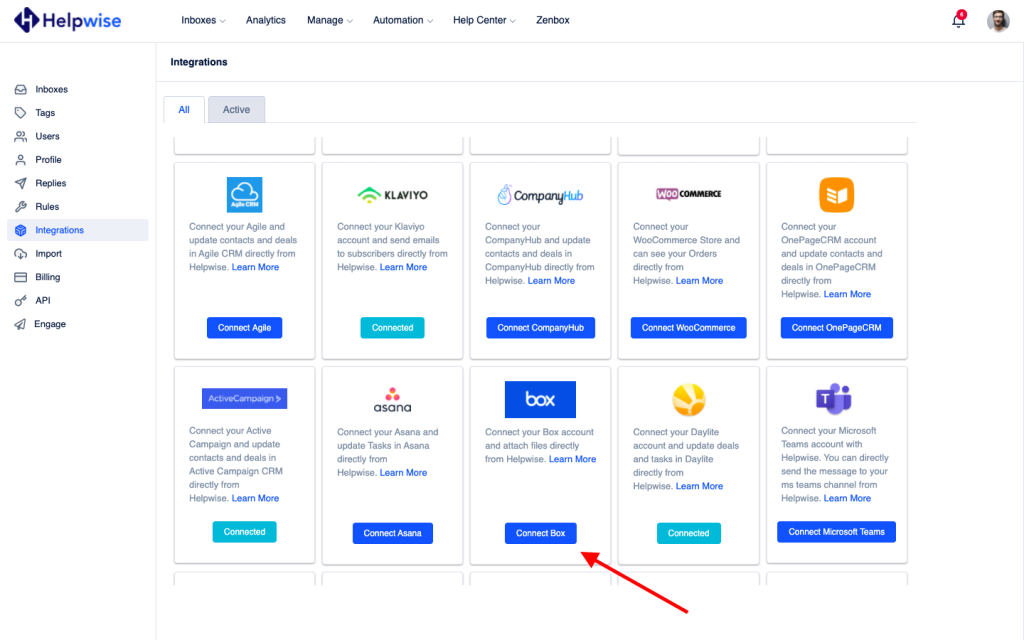The height and width of the screenshot is (640, 1024).
Task: Click the Helpwise logo
Action: pos(67,20)
